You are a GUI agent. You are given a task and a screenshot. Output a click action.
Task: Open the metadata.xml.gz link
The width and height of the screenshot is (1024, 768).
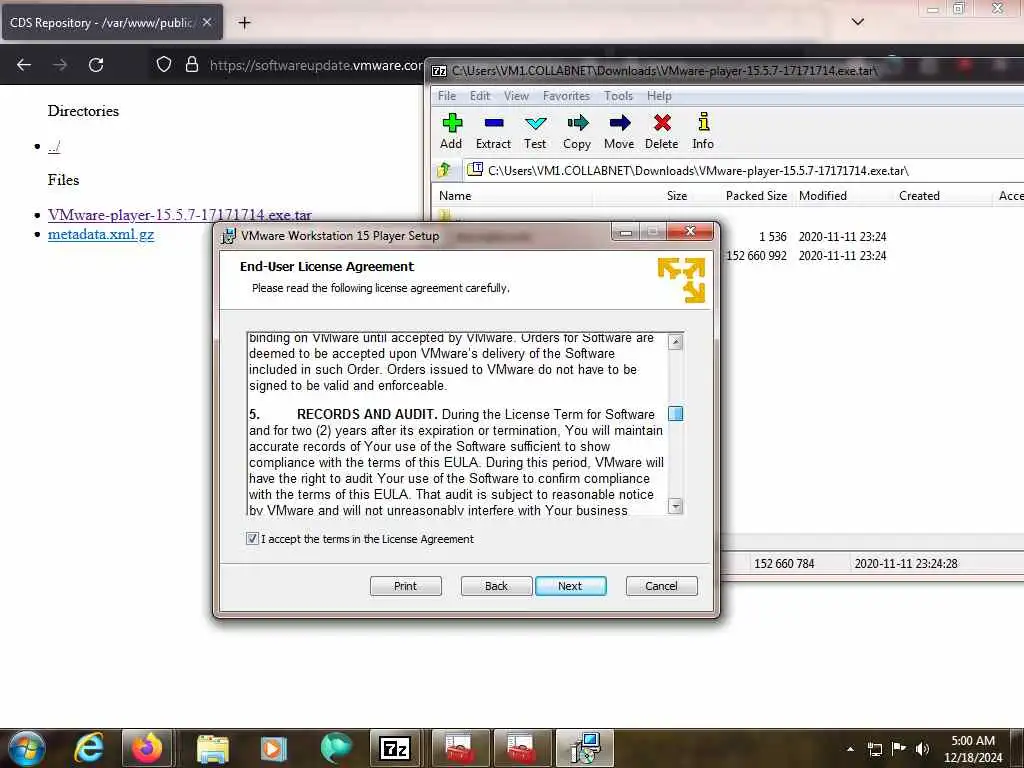pyautogui.click(x=101, y=234)
